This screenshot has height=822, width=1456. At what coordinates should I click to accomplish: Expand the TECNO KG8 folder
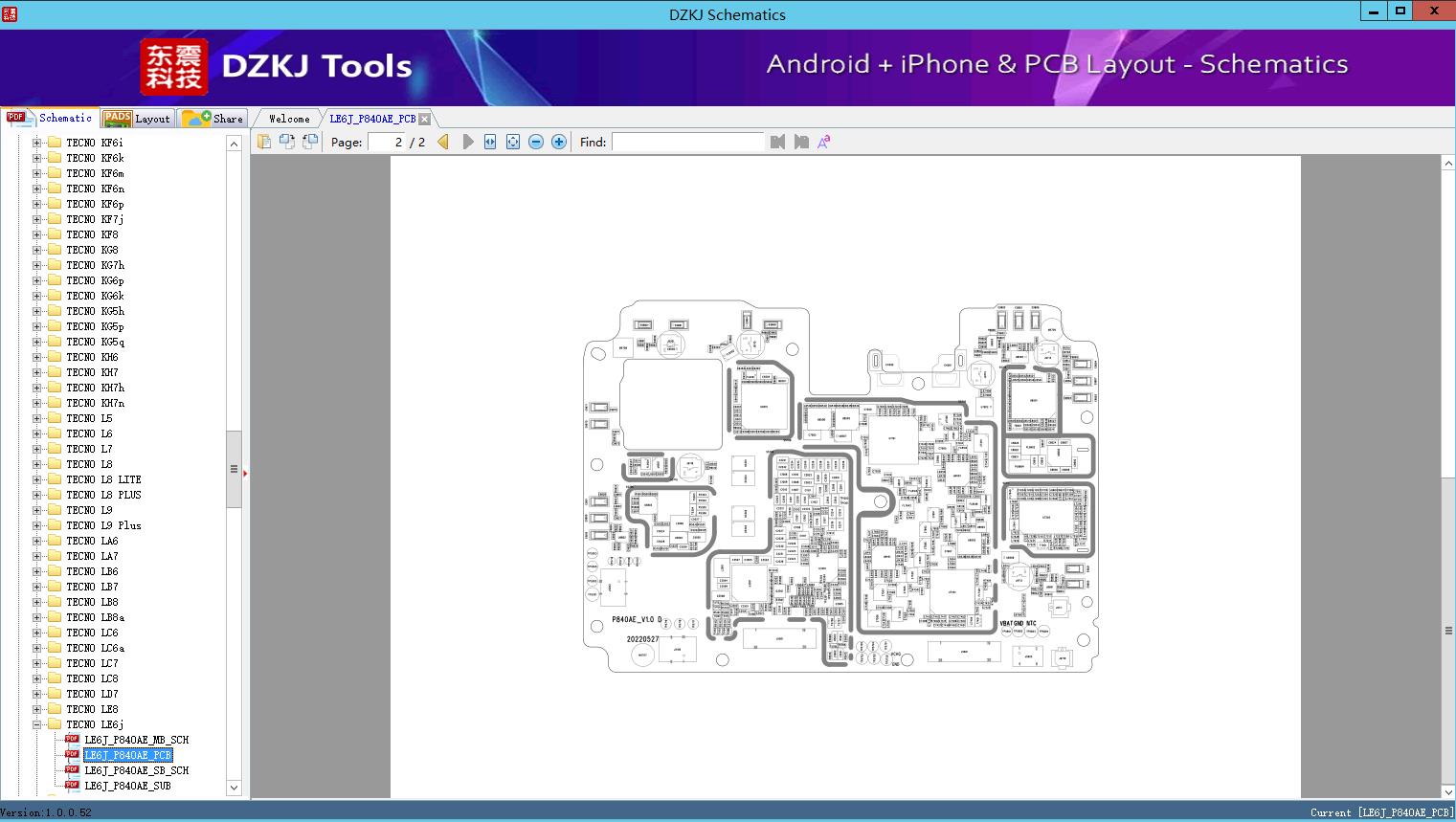point(36,250)
